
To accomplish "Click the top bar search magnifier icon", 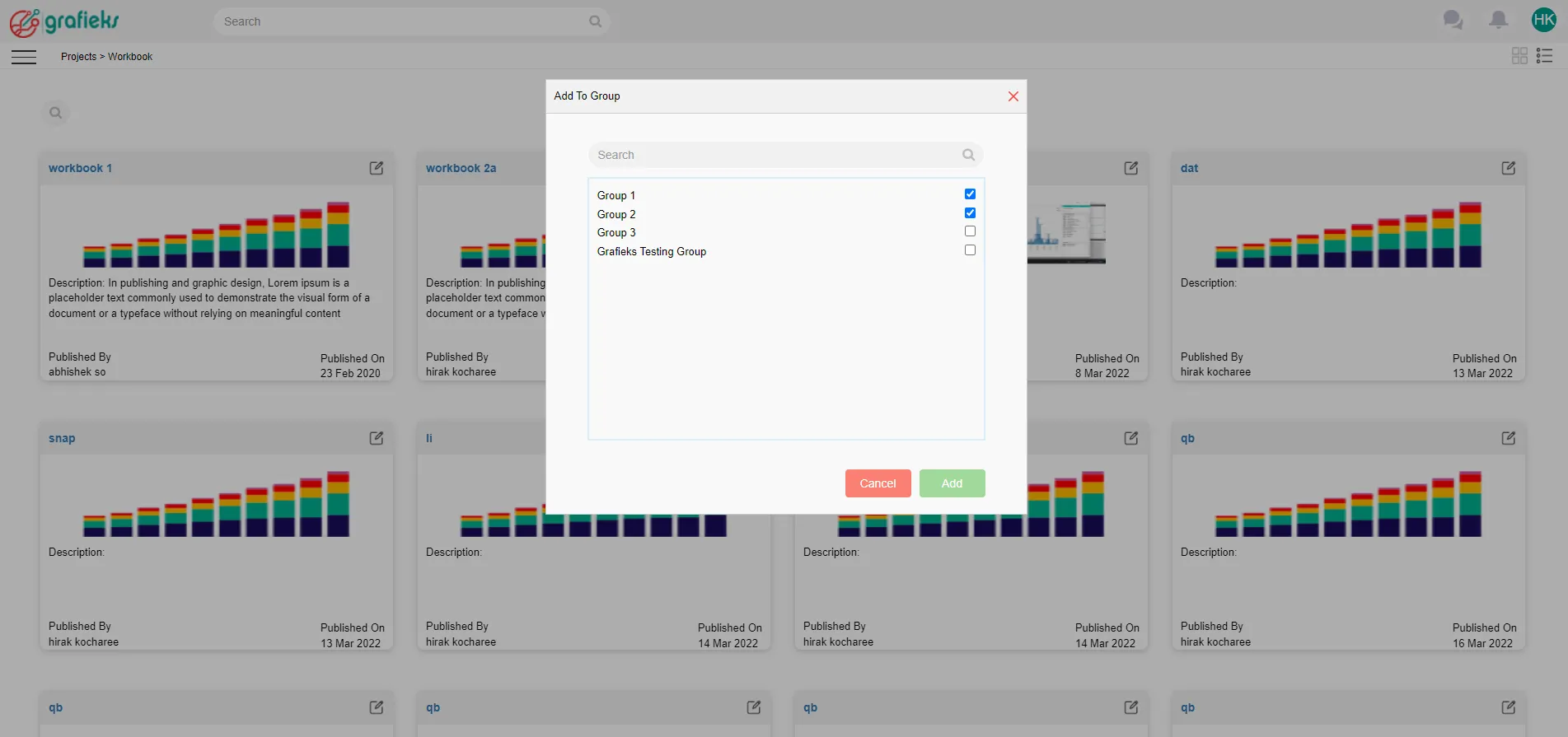I will tap(595, 21).
